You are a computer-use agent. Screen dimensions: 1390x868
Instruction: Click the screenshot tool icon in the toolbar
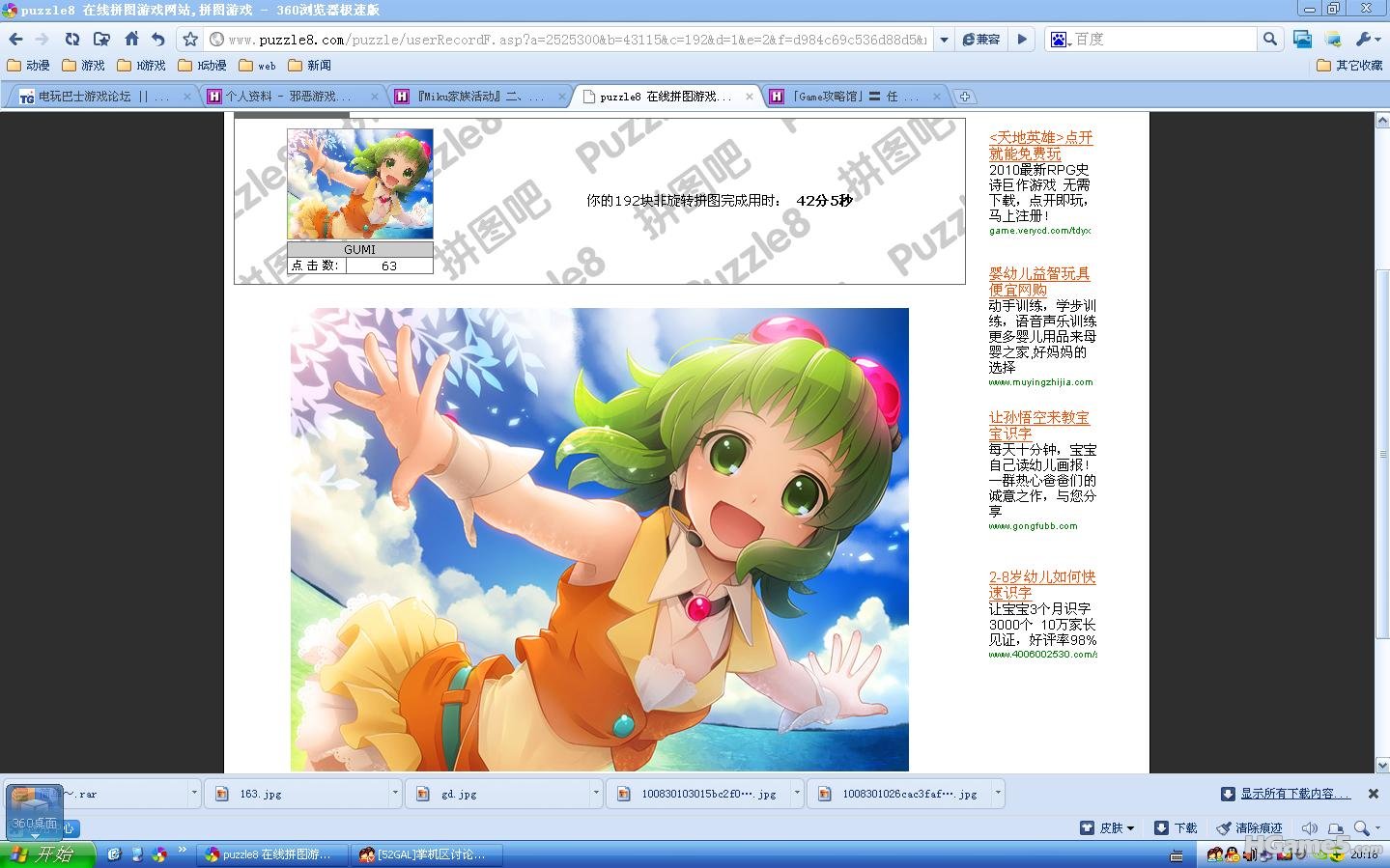(1303, 40)
